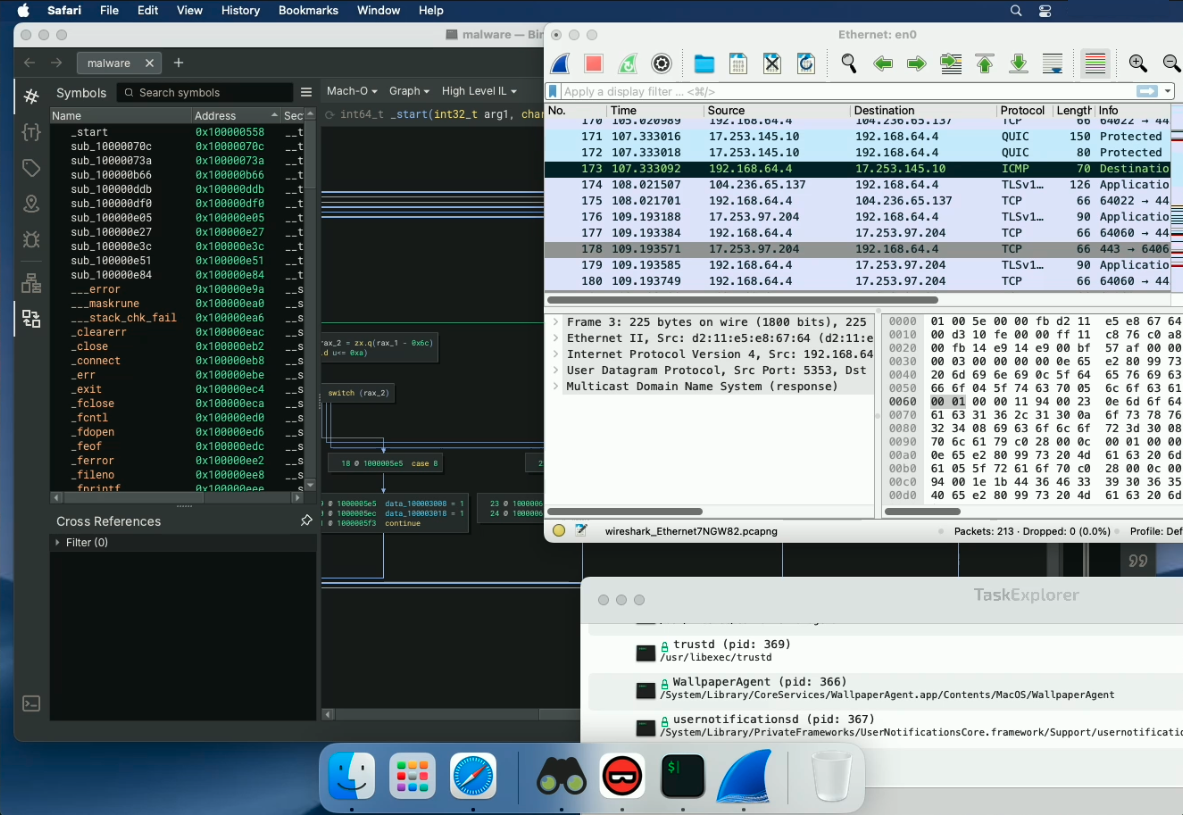Screen dimensions: 1183x815
Task: Toggle packet list colorization
Action: [1095, 63]
